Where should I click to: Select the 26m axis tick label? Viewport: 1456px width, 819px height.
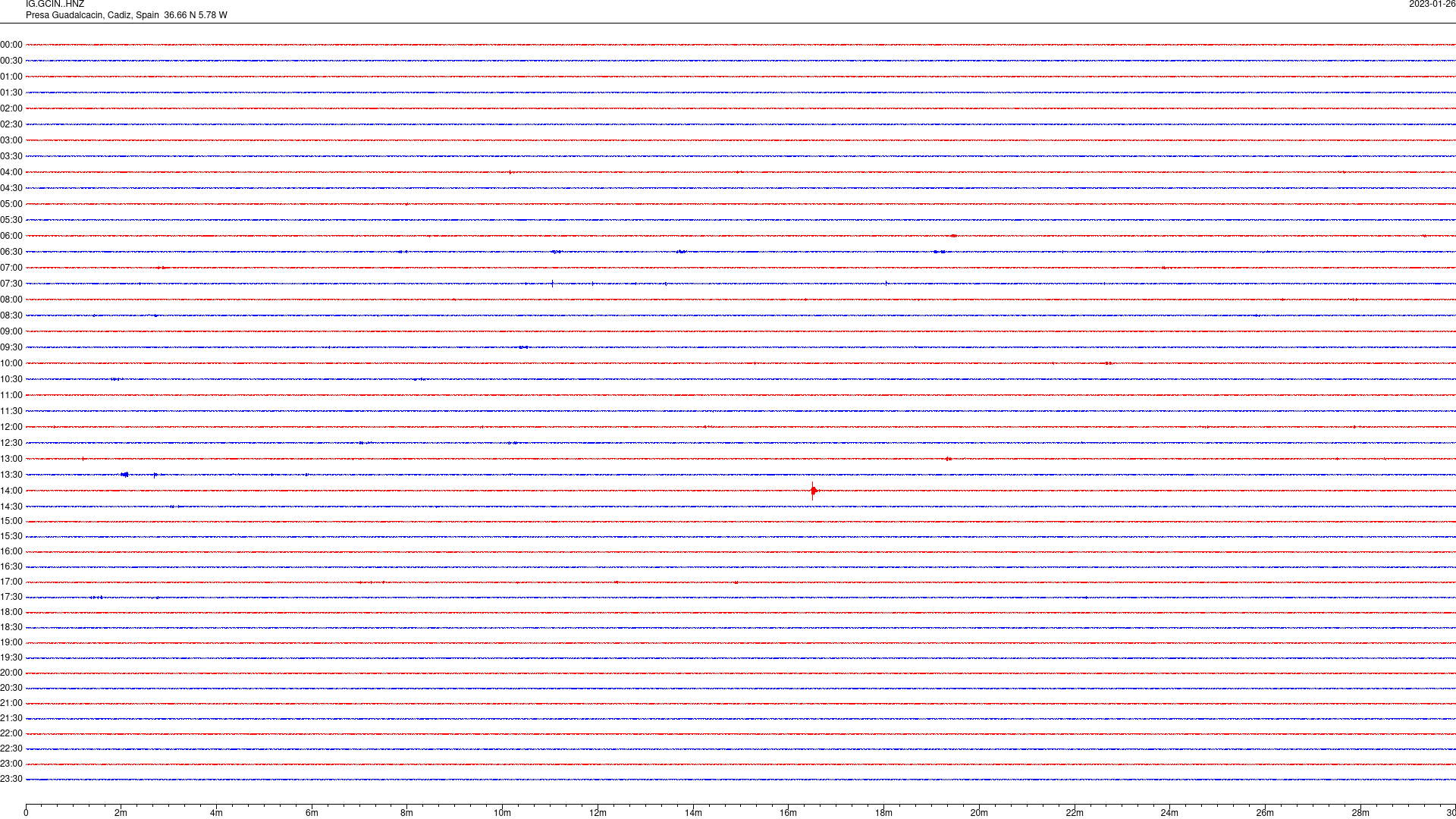tap(1265, 813)
